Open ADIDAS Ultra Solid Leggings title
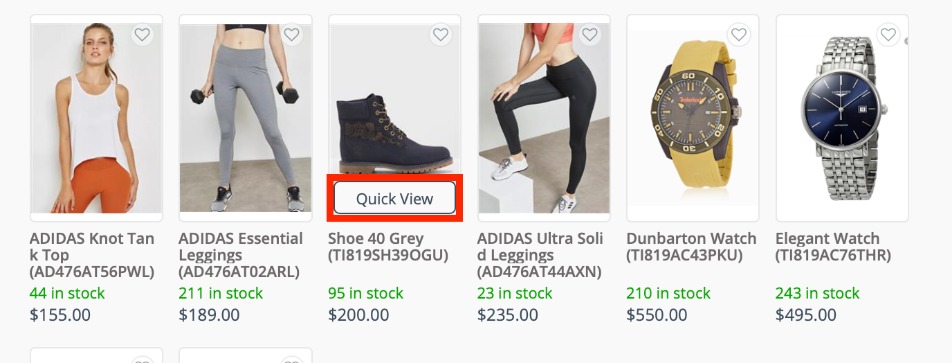Image resolution: width=952 pixels, height=363 pixels. [x=540, y=255]
